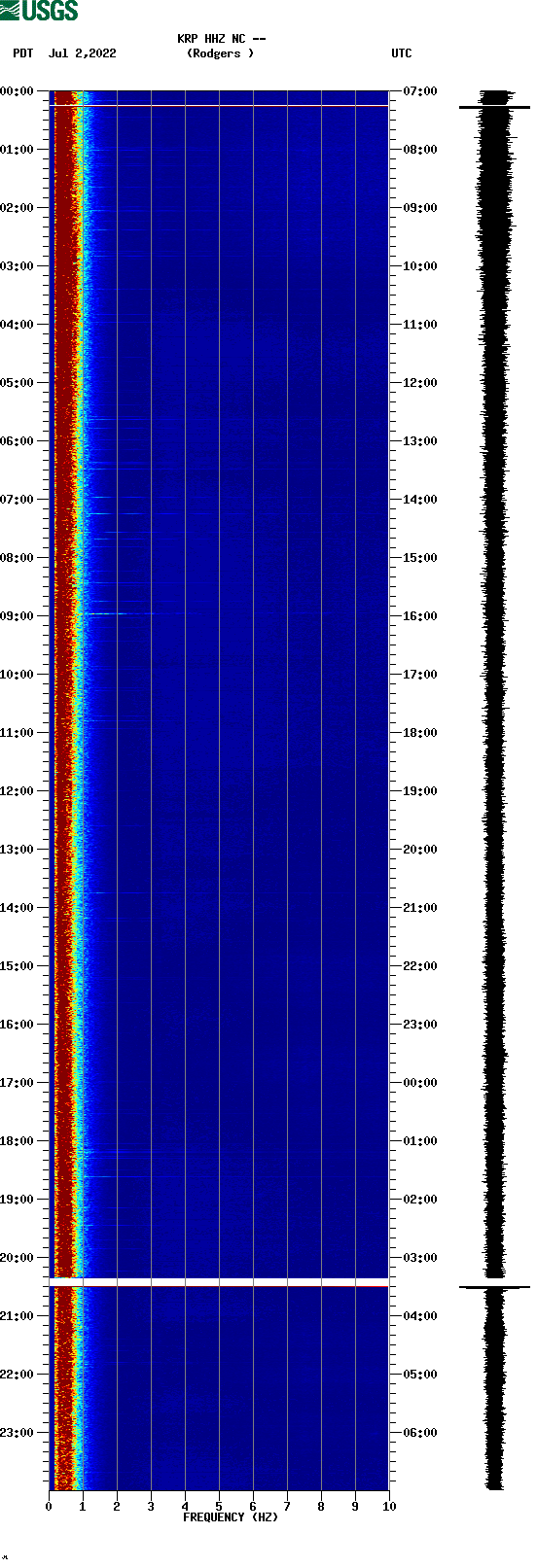Click the 11:00 PDT time label
537x1568 pixels.
[x=18, y=733]
